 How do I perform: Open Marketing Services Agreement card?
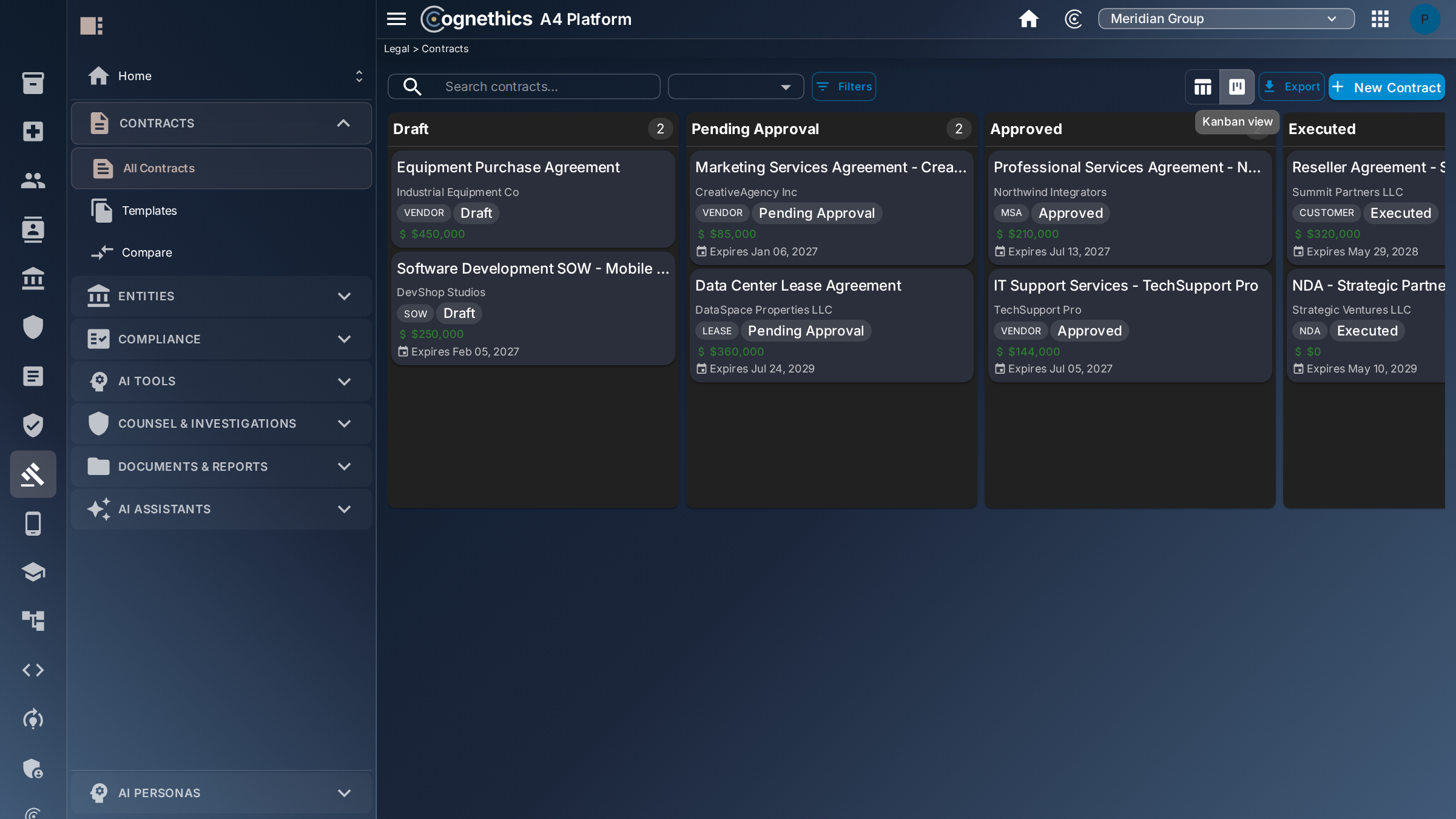click(x=832, y=207)
